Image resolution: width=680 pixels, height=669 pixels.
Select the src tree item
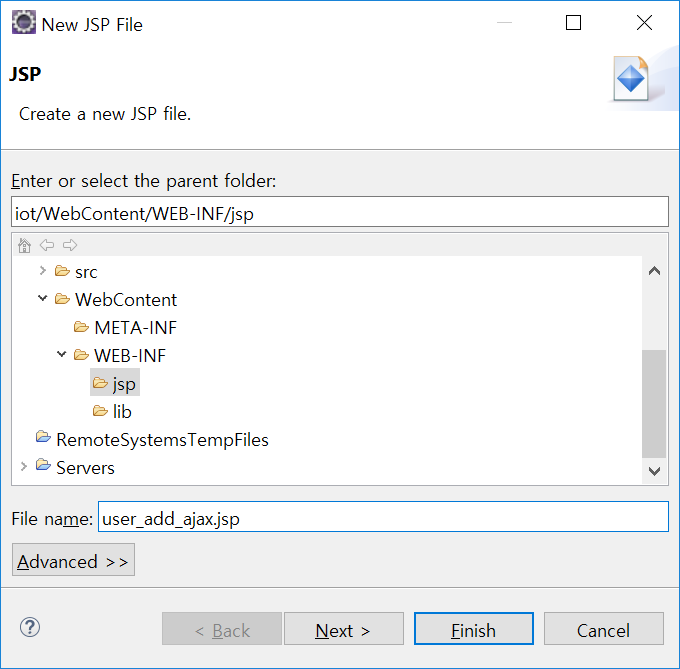point(86,272)
